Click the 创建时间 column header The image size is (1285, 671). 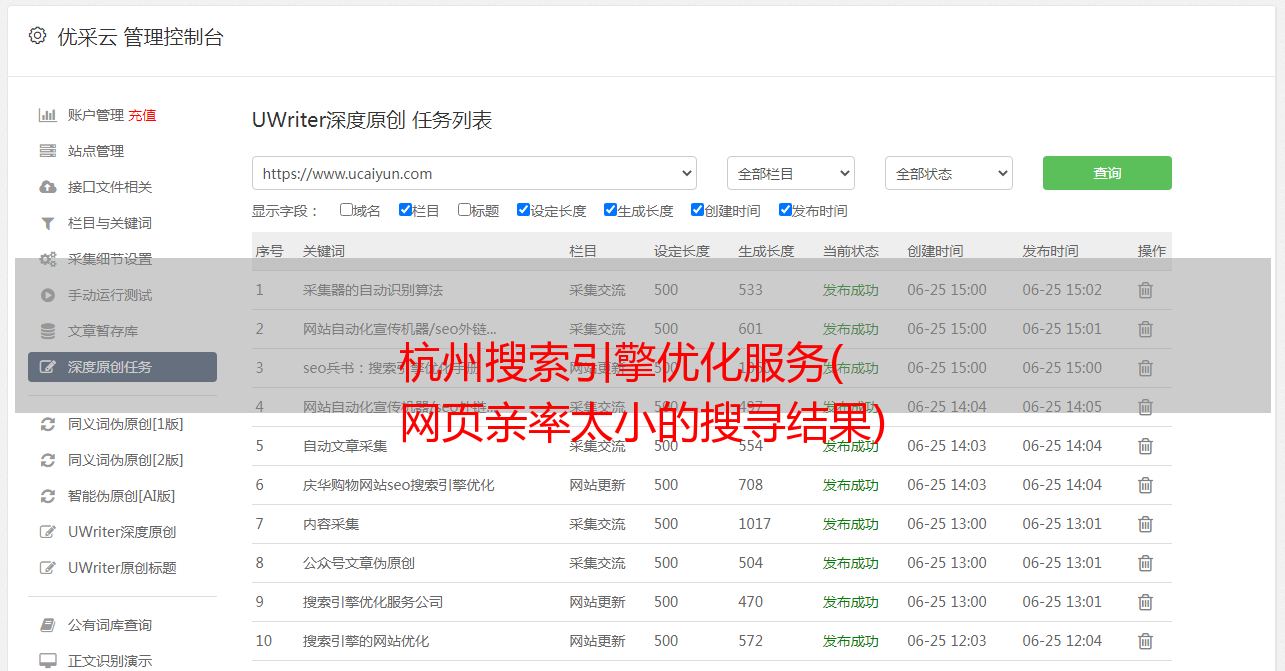[935, 251]
